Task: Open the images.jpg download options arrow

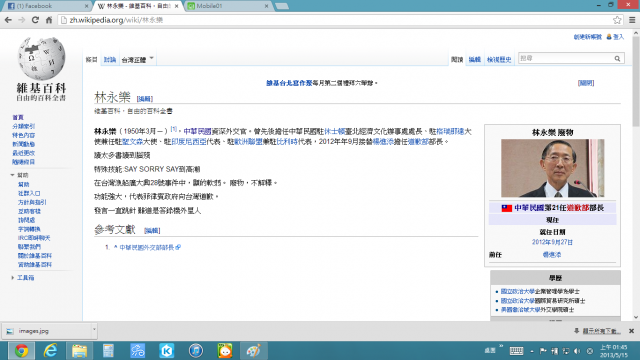Action: (x=94, y=329)
